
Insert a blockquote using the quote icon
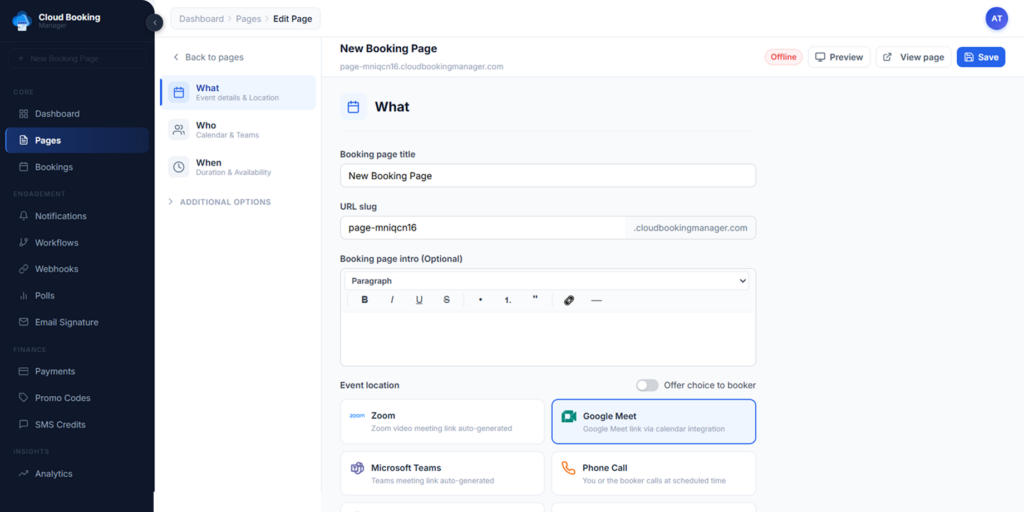(535, 299)
